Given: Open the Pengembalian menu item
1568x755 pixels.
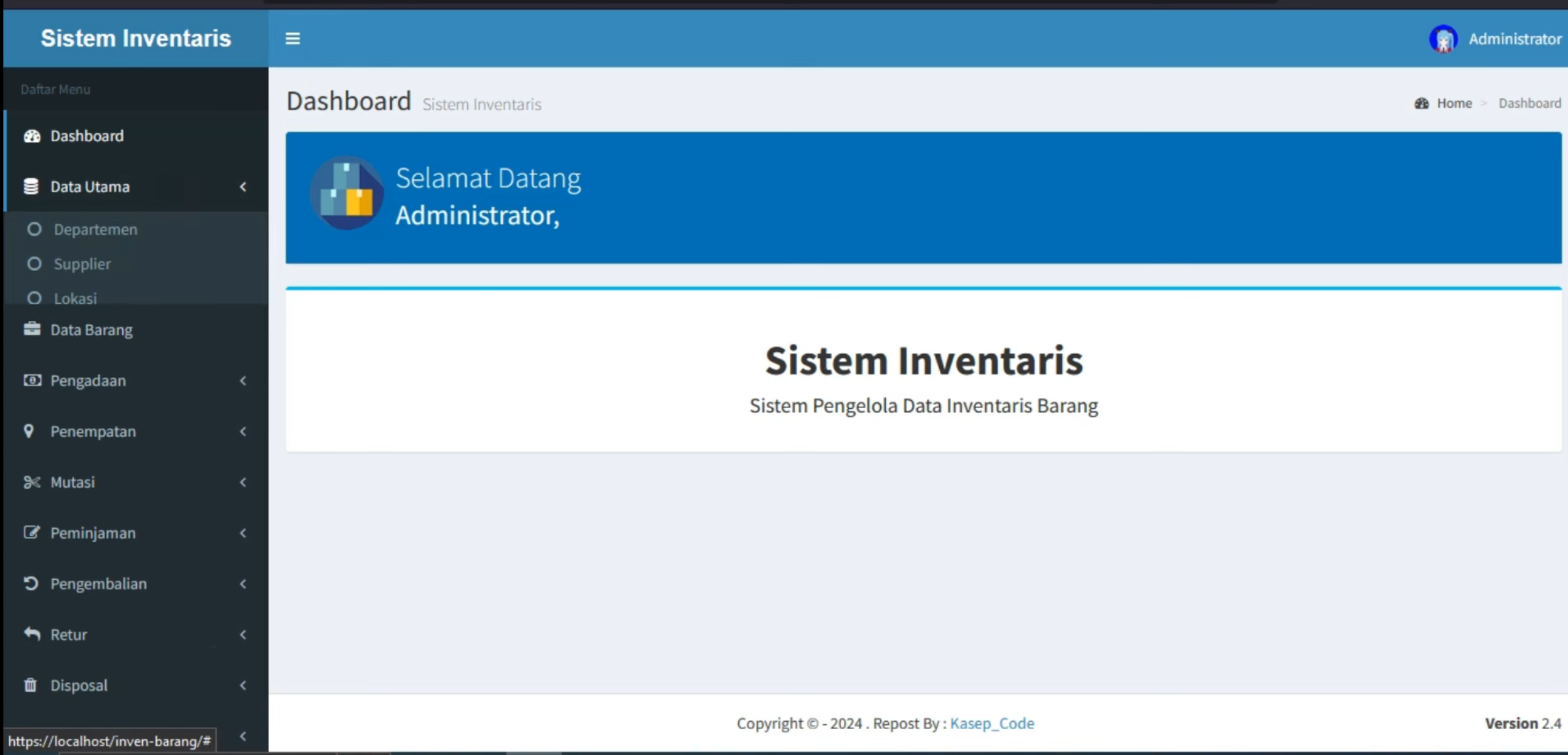Looking at the screenshot, I should (136, 583).
